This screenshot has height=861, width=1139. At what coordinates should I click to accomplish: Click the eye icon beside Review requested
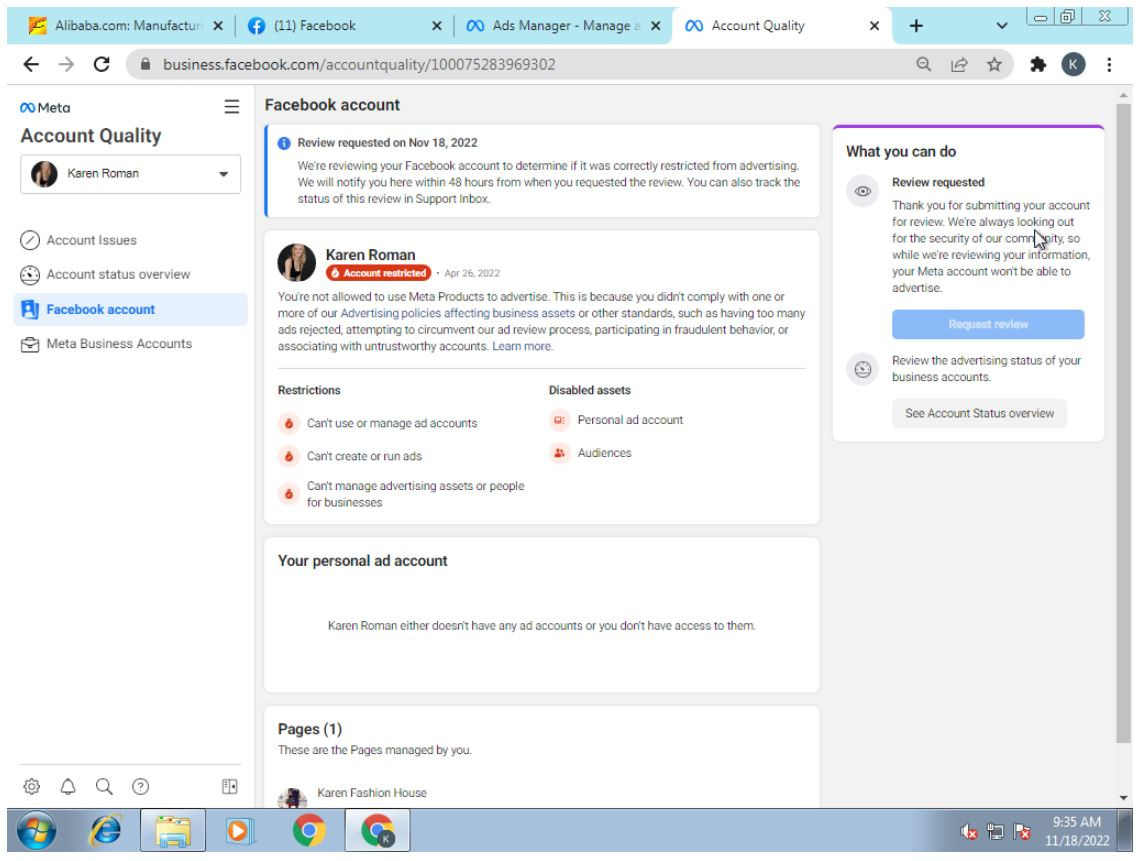pos(862,191)
